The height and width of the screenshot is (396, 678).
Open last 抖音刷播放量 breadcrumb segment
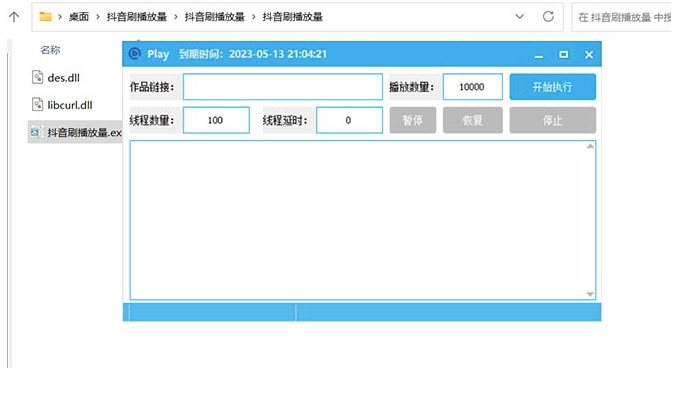[292, 17]
